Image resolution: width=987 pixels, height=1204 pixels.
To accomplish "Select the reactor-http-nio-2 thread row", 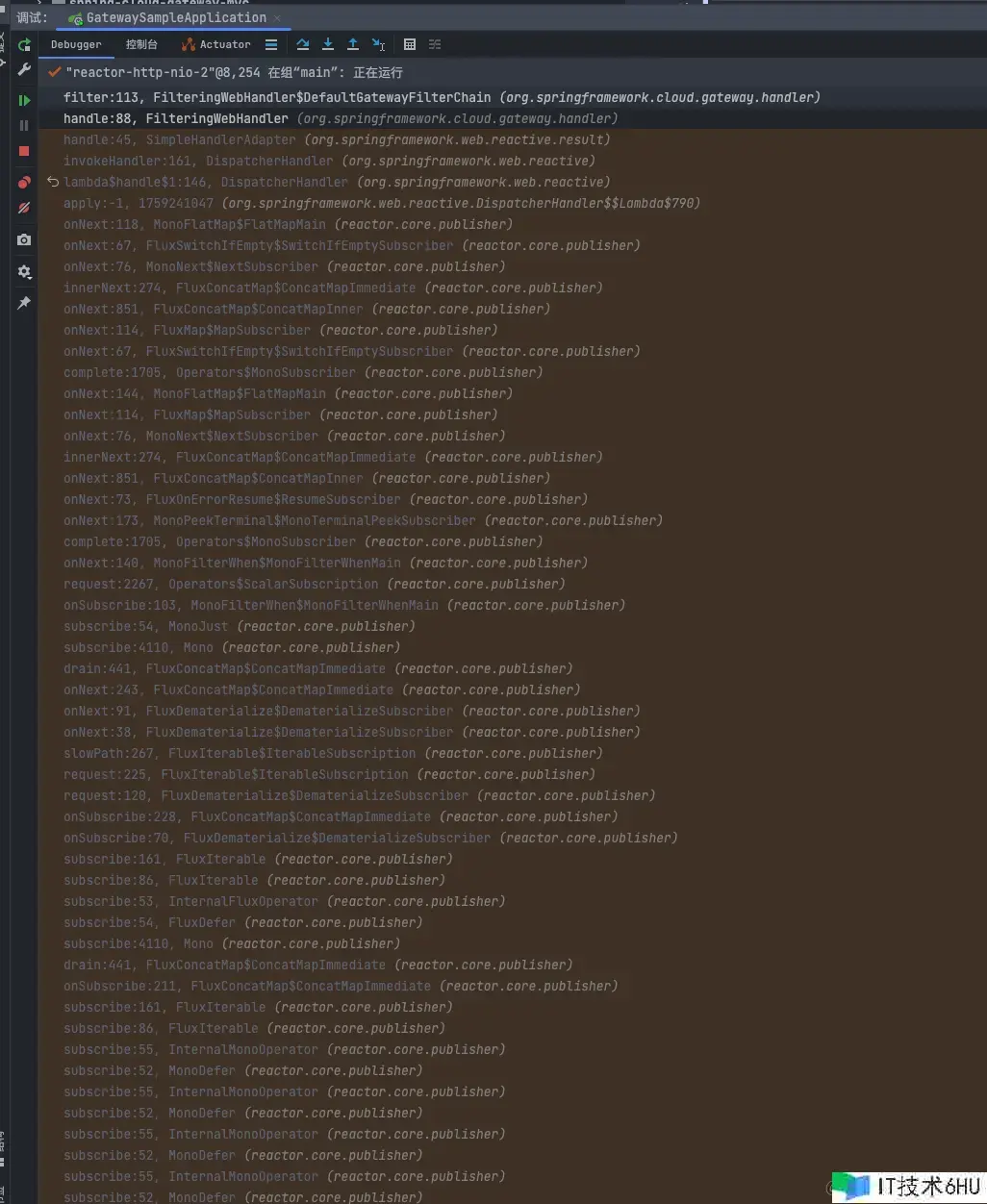I will (234, 73).
